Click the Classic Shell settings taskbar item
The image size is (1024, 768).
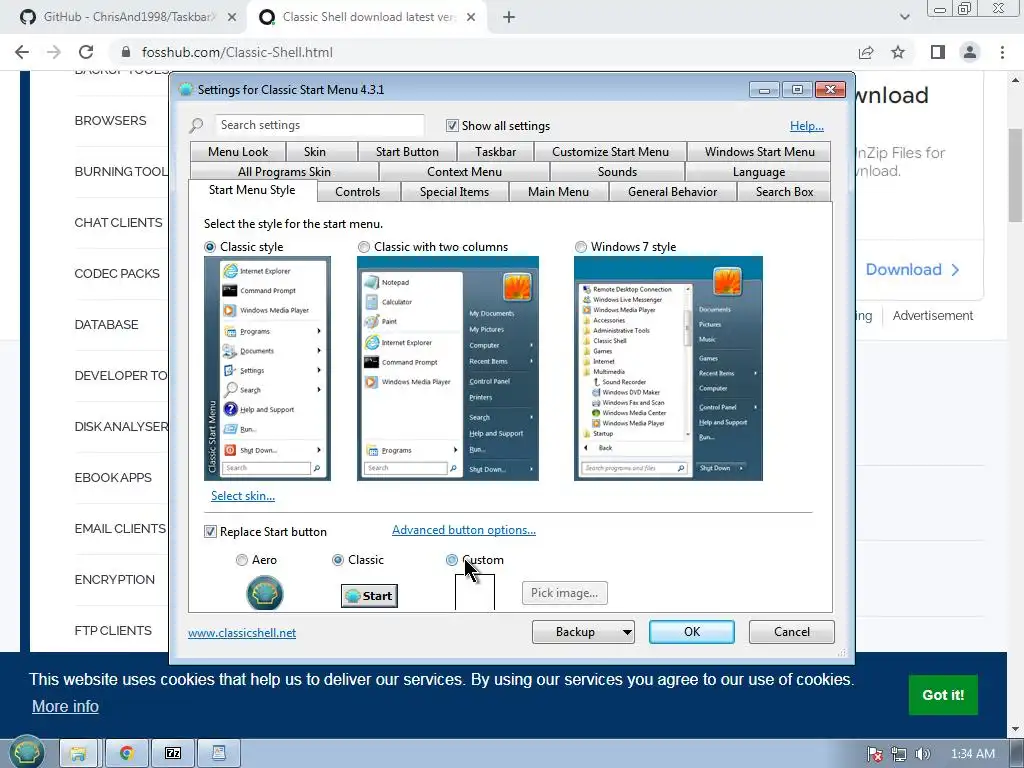tap(219, 753)
